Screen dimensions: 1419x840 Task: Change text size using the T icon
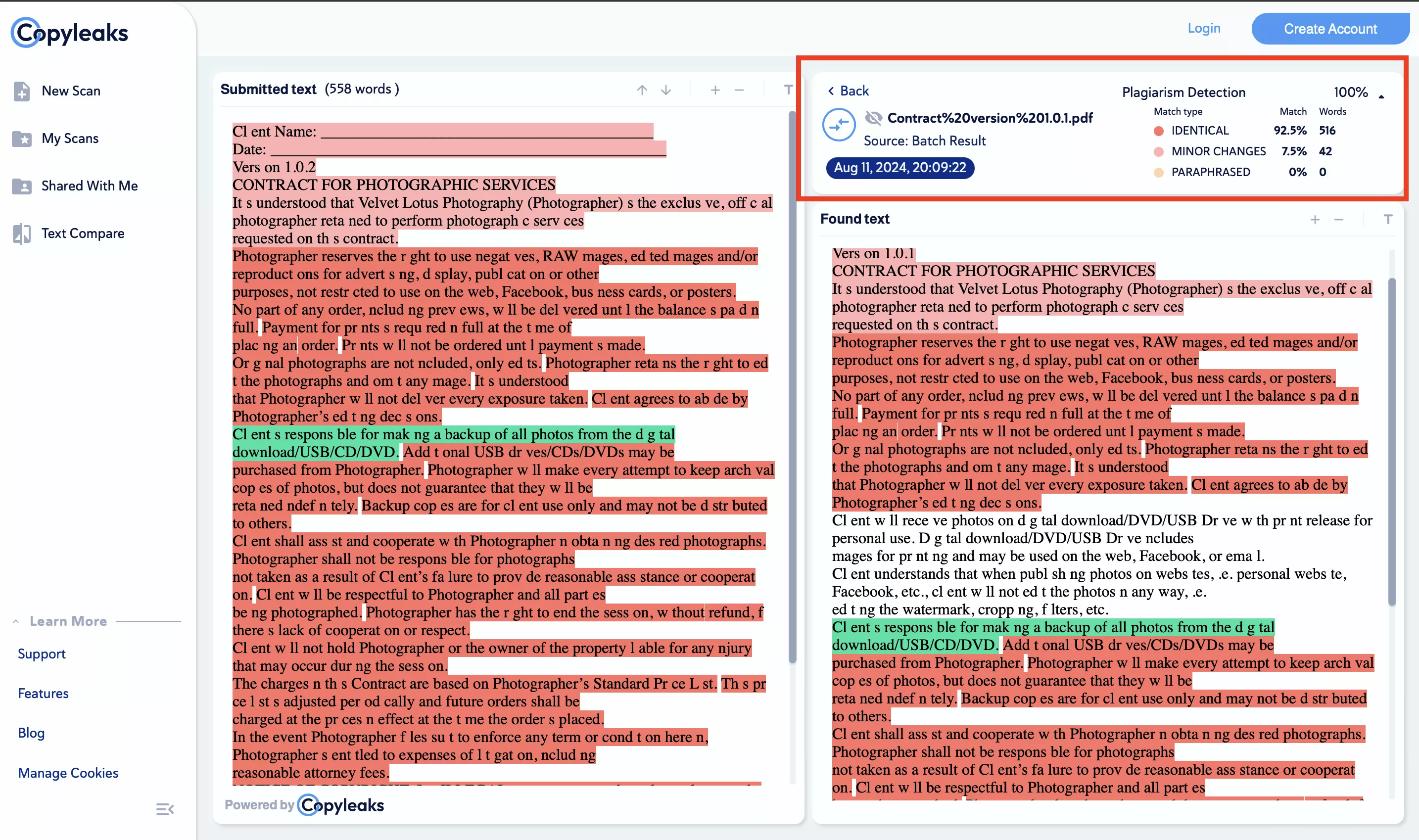(x=788, y=89)
